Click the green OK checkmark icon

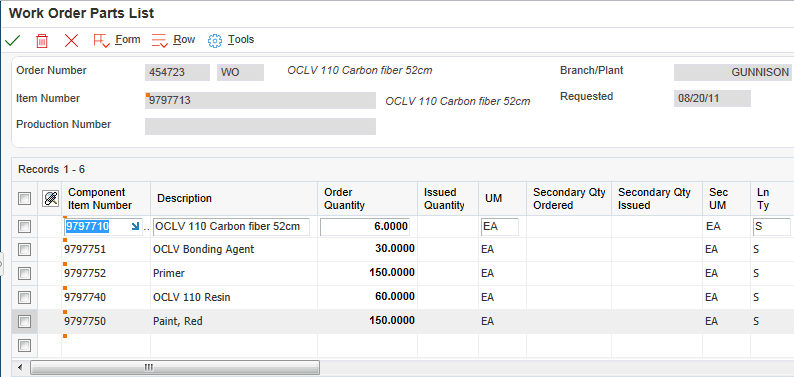click(x=12, y=40)
